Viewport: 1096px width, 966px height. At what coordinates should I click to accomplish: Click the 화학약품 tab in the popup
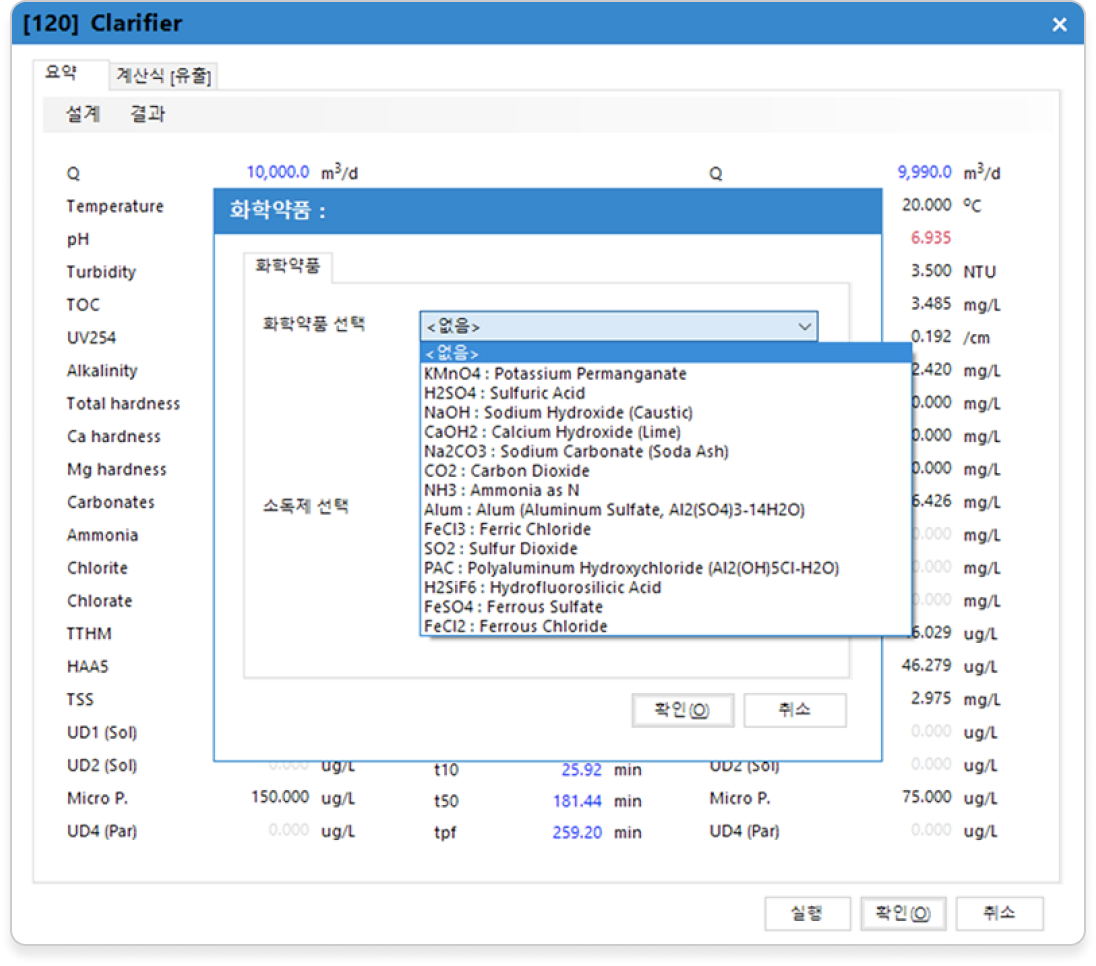tap(288, 267)
